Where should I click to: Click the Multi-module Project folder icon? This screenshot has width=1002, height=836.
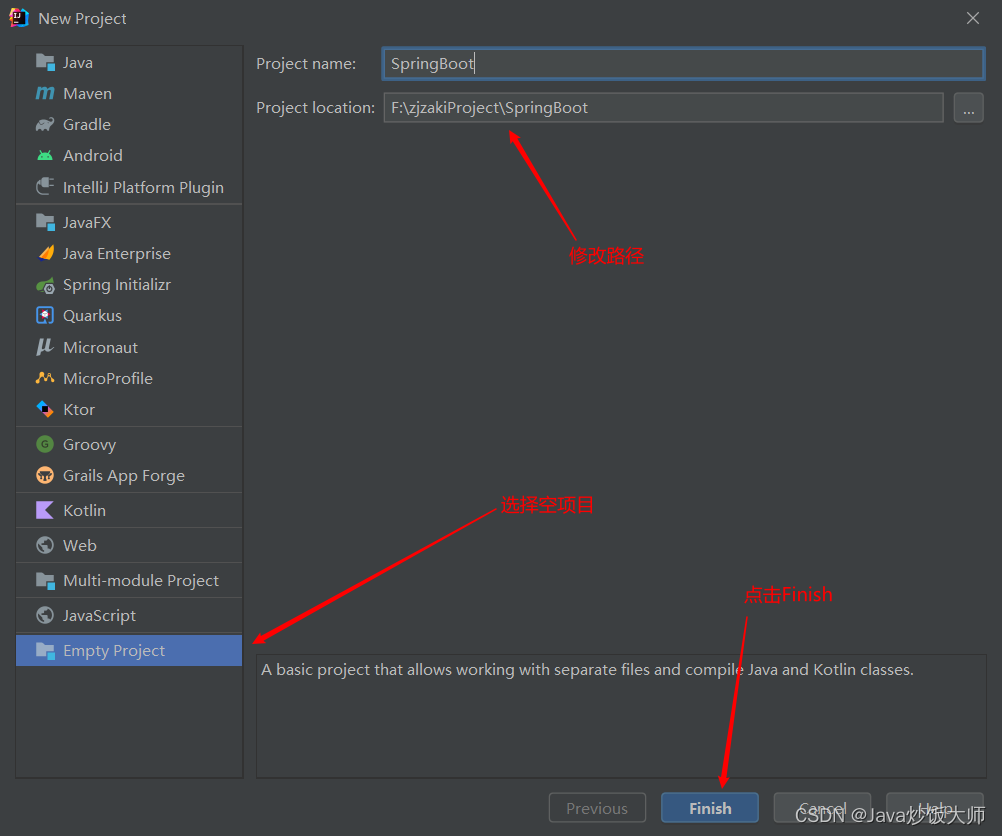[x=45, y=580]
